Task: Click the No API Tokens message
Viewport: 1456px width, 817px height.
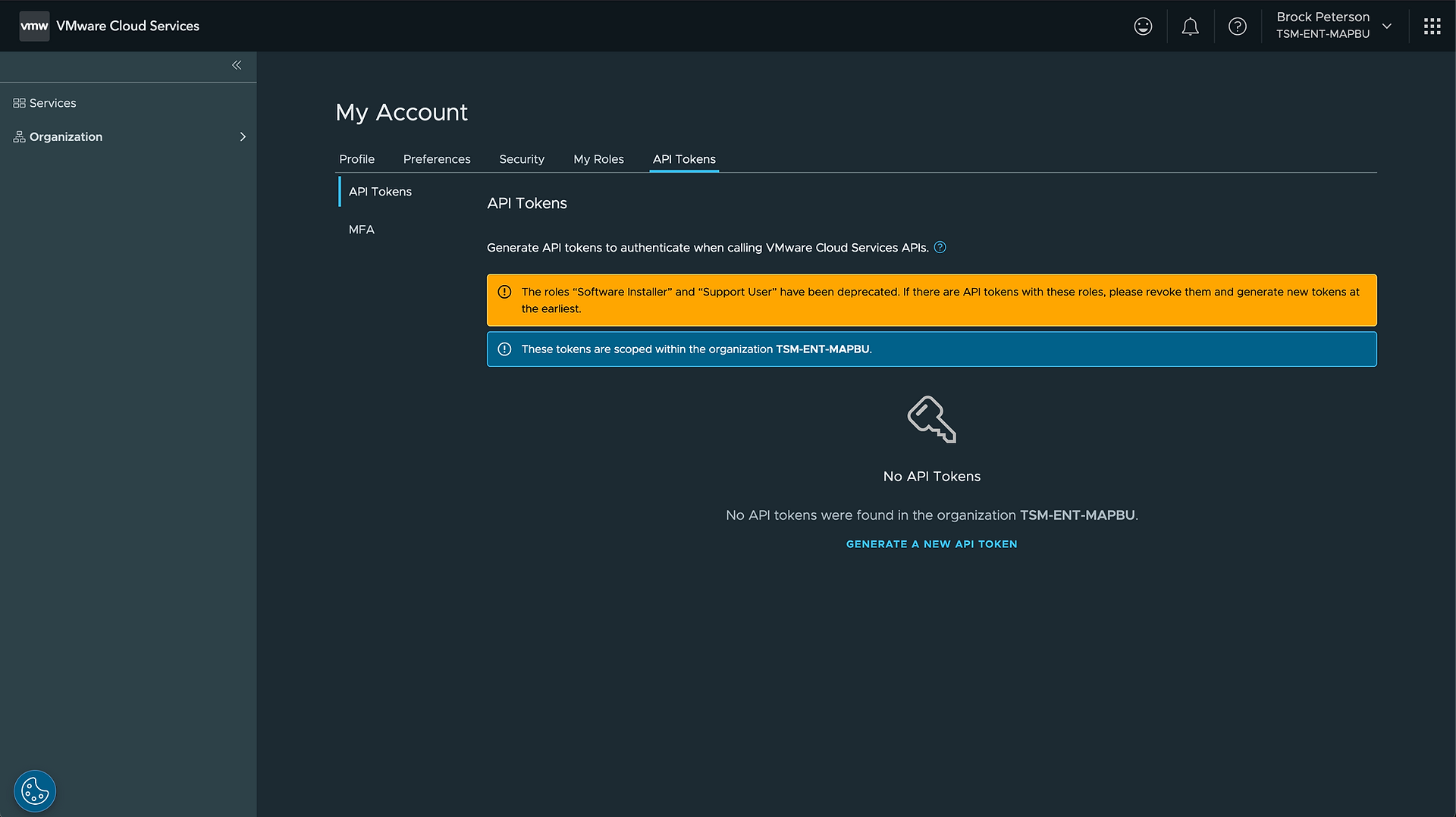Action: click(932, 477)
